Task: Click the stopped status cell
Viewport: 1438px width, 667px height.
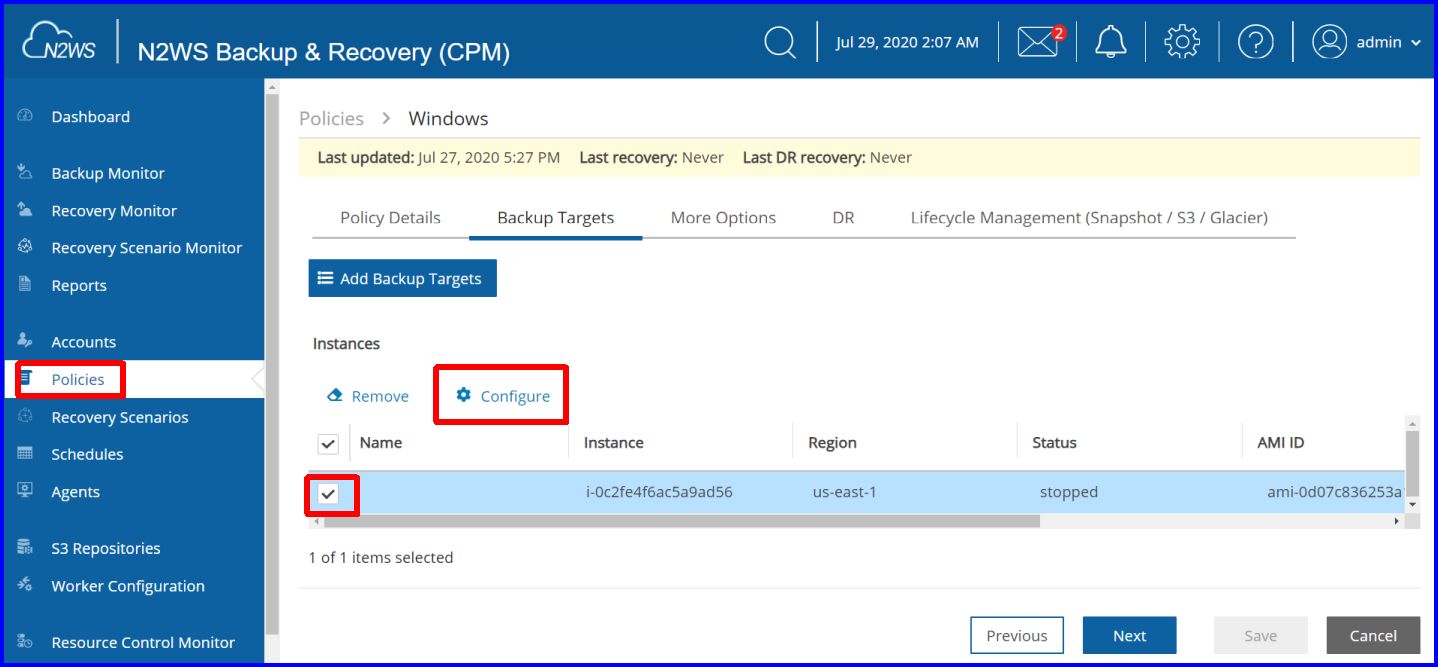Action: tap(1068, 492)
